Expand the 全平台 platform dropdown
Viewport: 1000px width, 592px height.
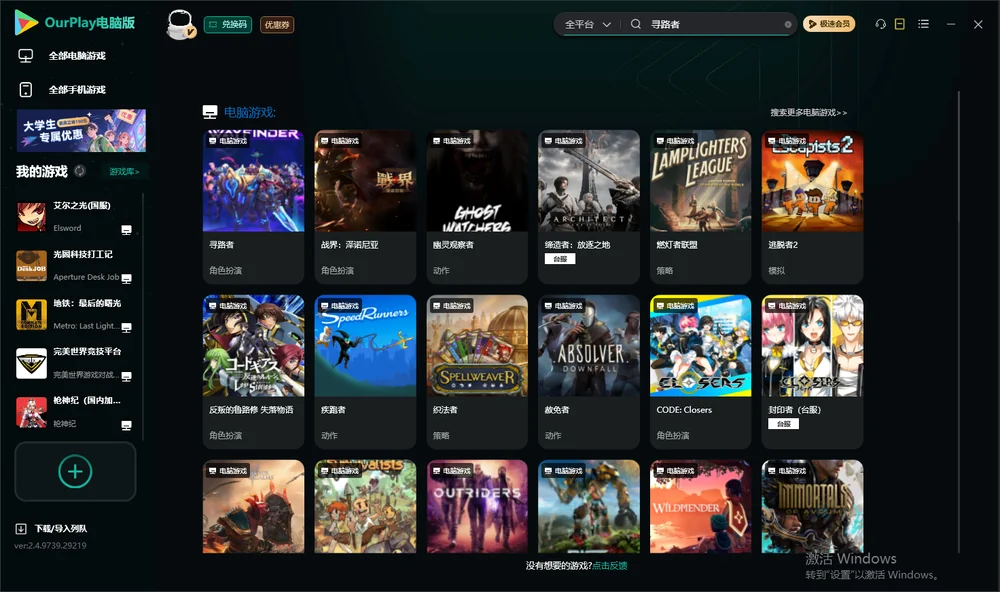(587, 24)
